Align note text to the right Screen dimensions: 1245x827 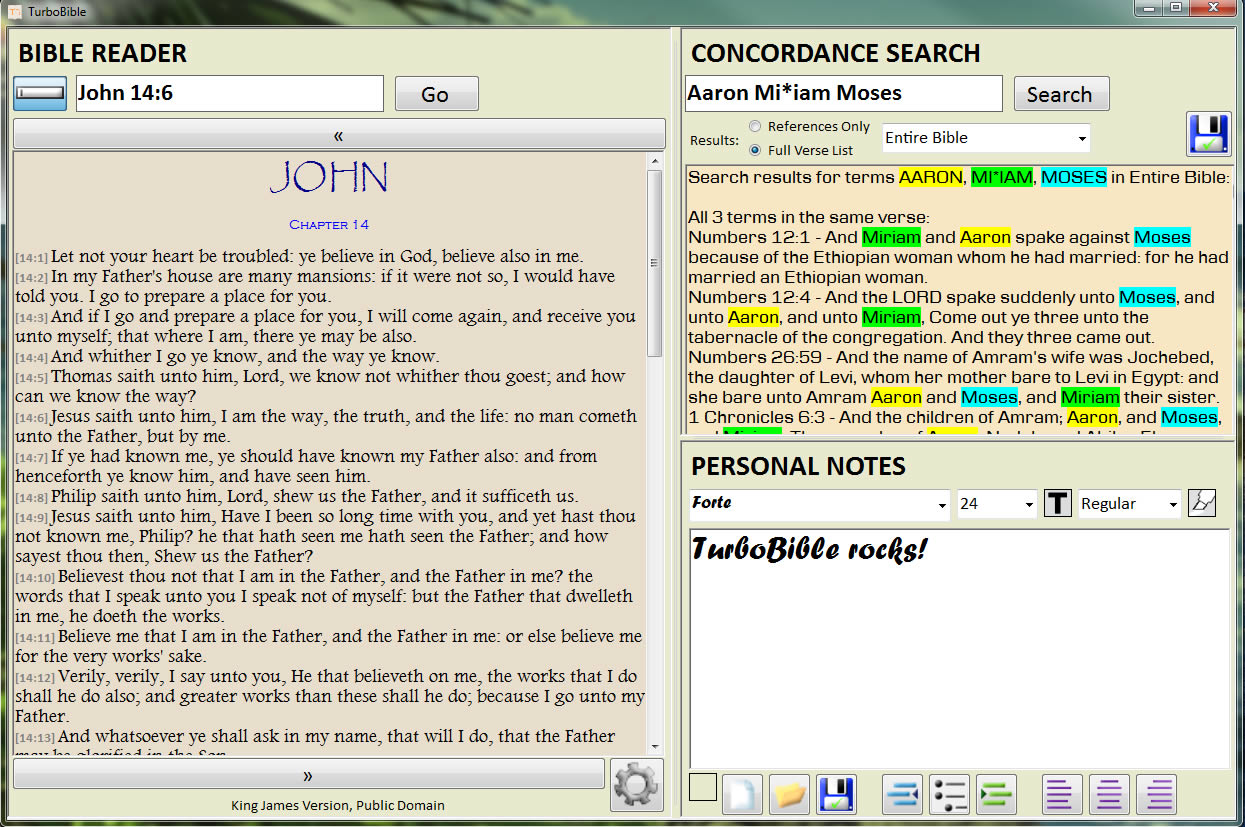[1156, 795]
